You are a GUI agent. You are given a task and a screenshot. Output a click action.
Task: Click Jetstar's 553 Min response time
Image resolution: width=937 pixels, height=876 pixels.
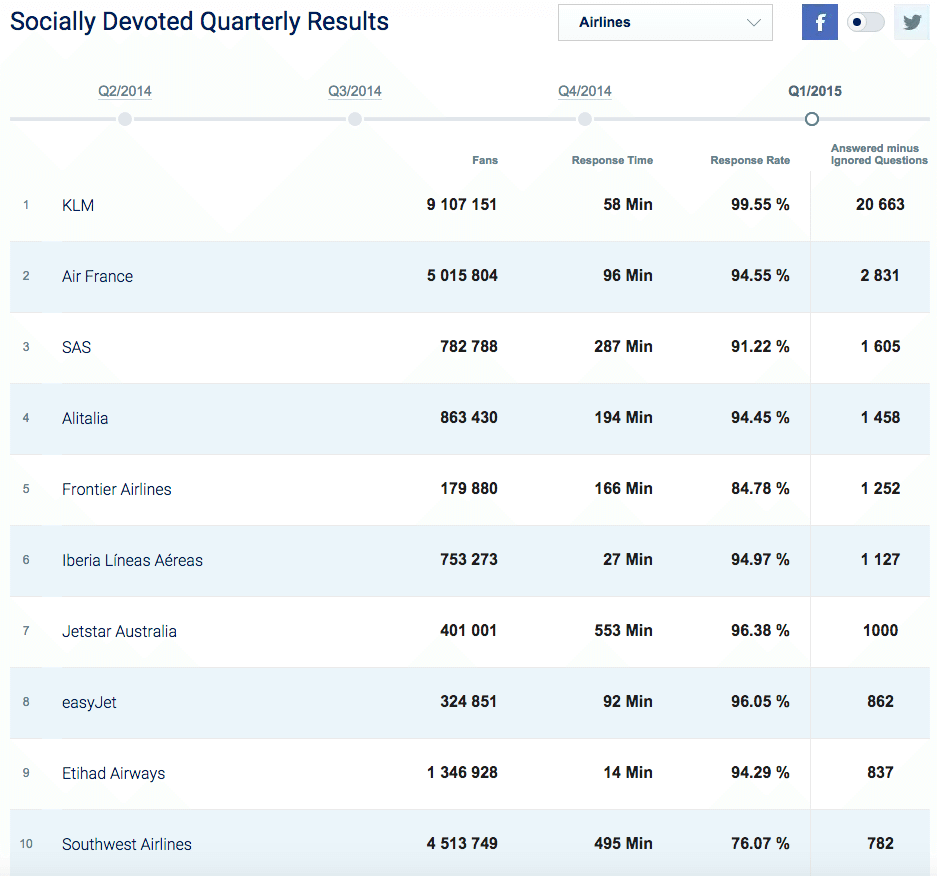pyautogui.click(x=623, y=630)
